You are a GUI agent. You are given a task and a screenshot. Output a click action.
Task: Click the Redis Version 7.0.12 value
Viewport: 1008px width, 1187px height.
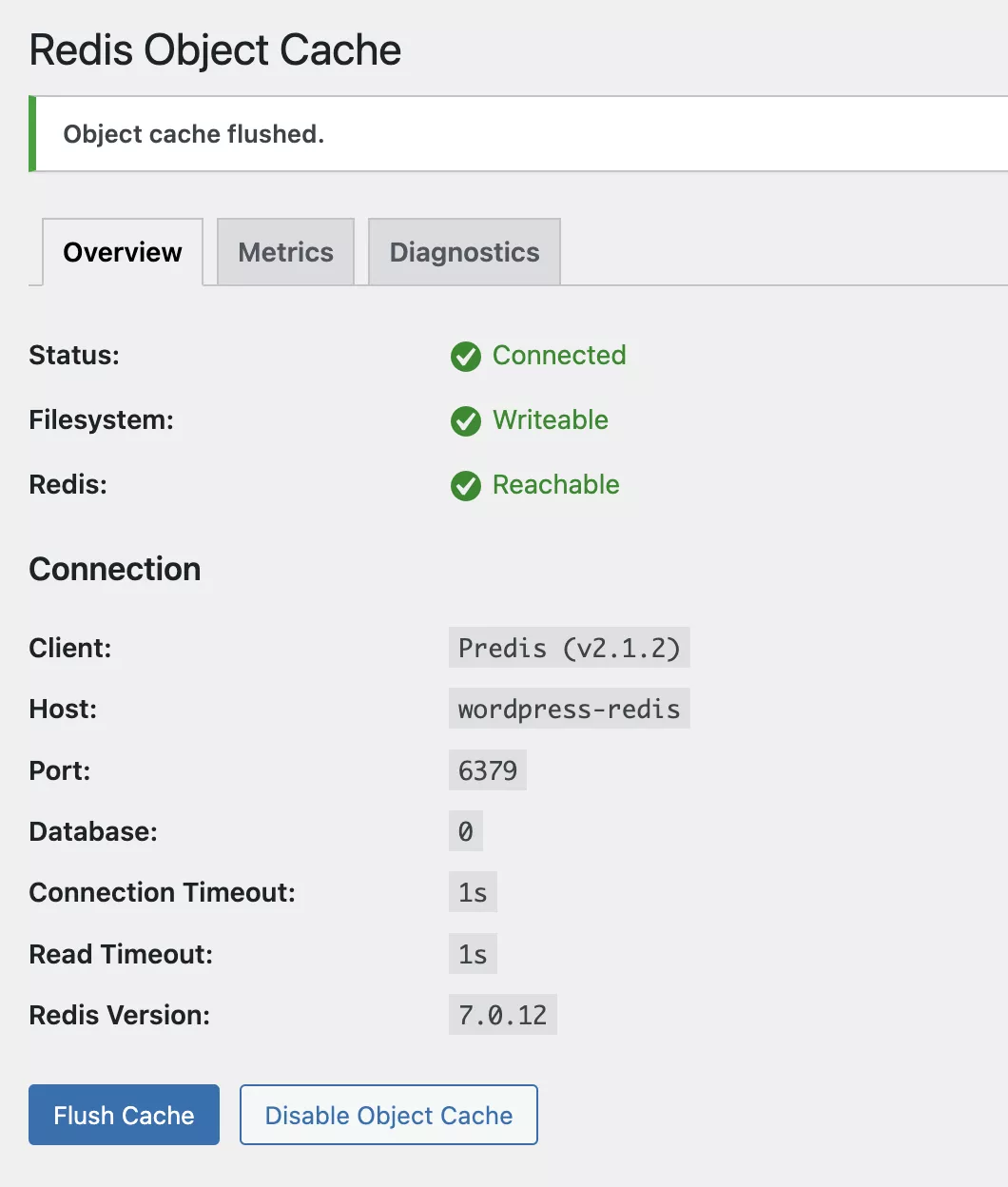point(502,1015)
